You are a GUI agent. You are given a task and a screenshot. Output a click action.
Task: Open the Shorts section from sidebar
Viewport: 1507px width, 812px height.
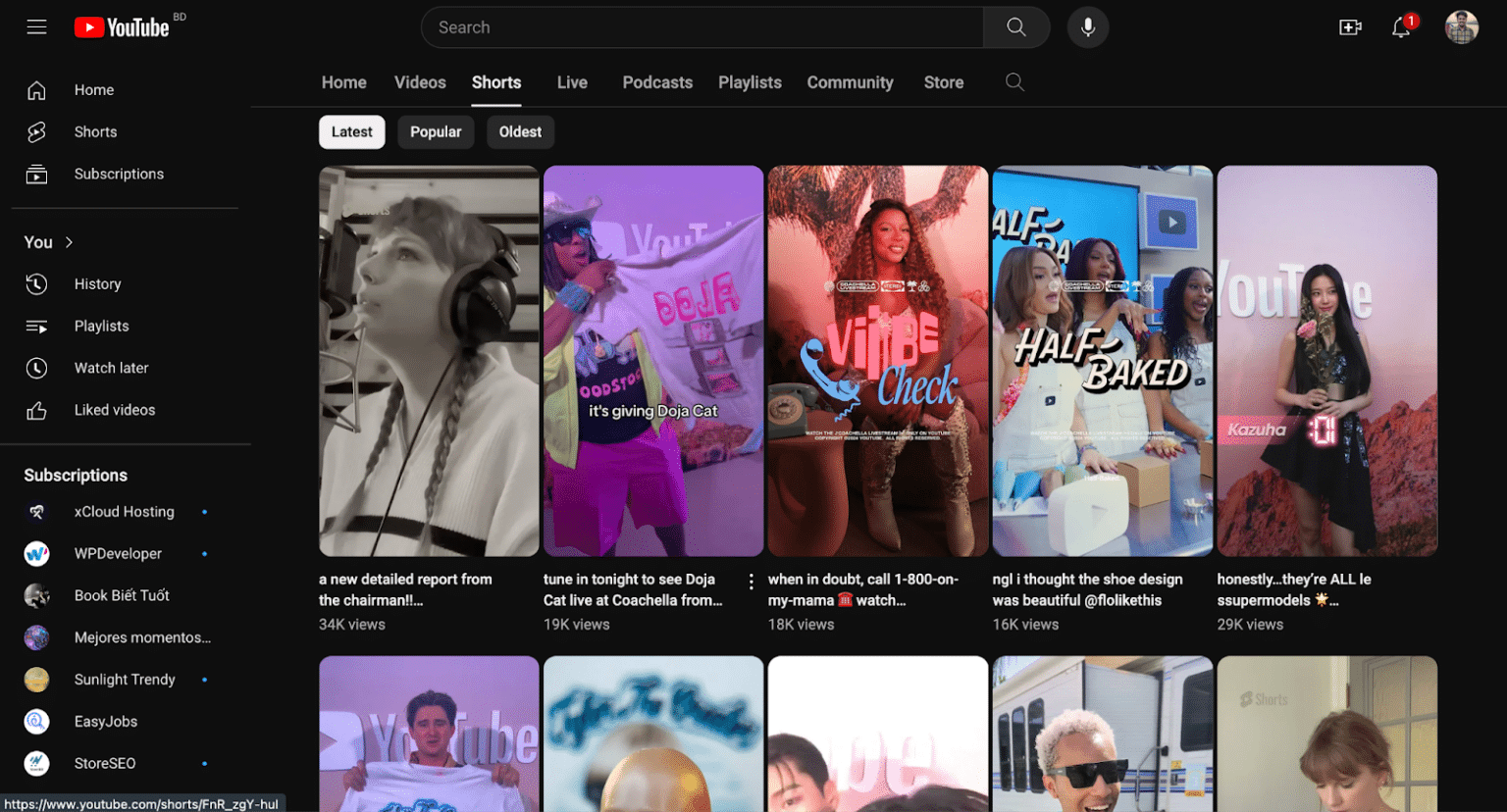(x=95, y=131)
